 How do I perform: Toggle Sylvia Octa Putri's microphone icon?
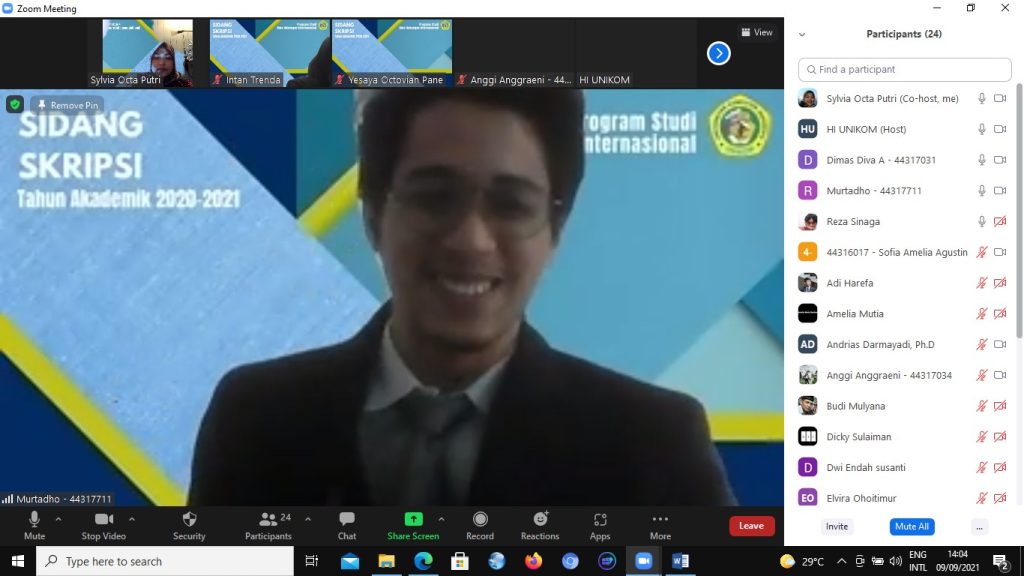point(982,99)
